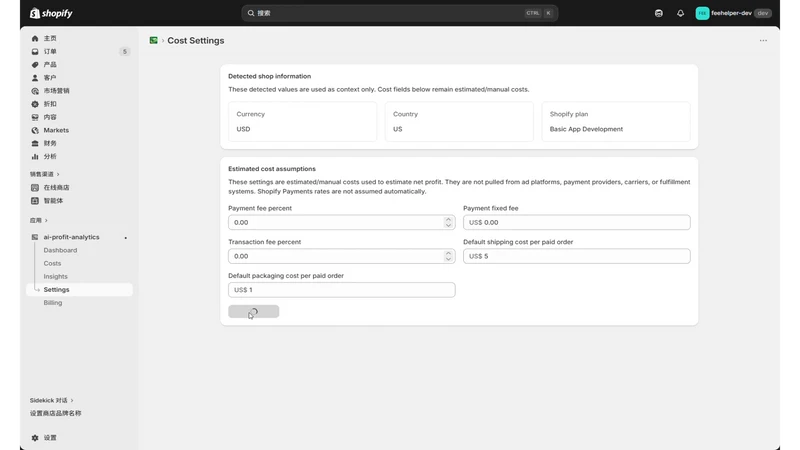This screenshot has height=450, width=800.
Task: Click the Basic App Development plan value
Action: pos(586,129)
